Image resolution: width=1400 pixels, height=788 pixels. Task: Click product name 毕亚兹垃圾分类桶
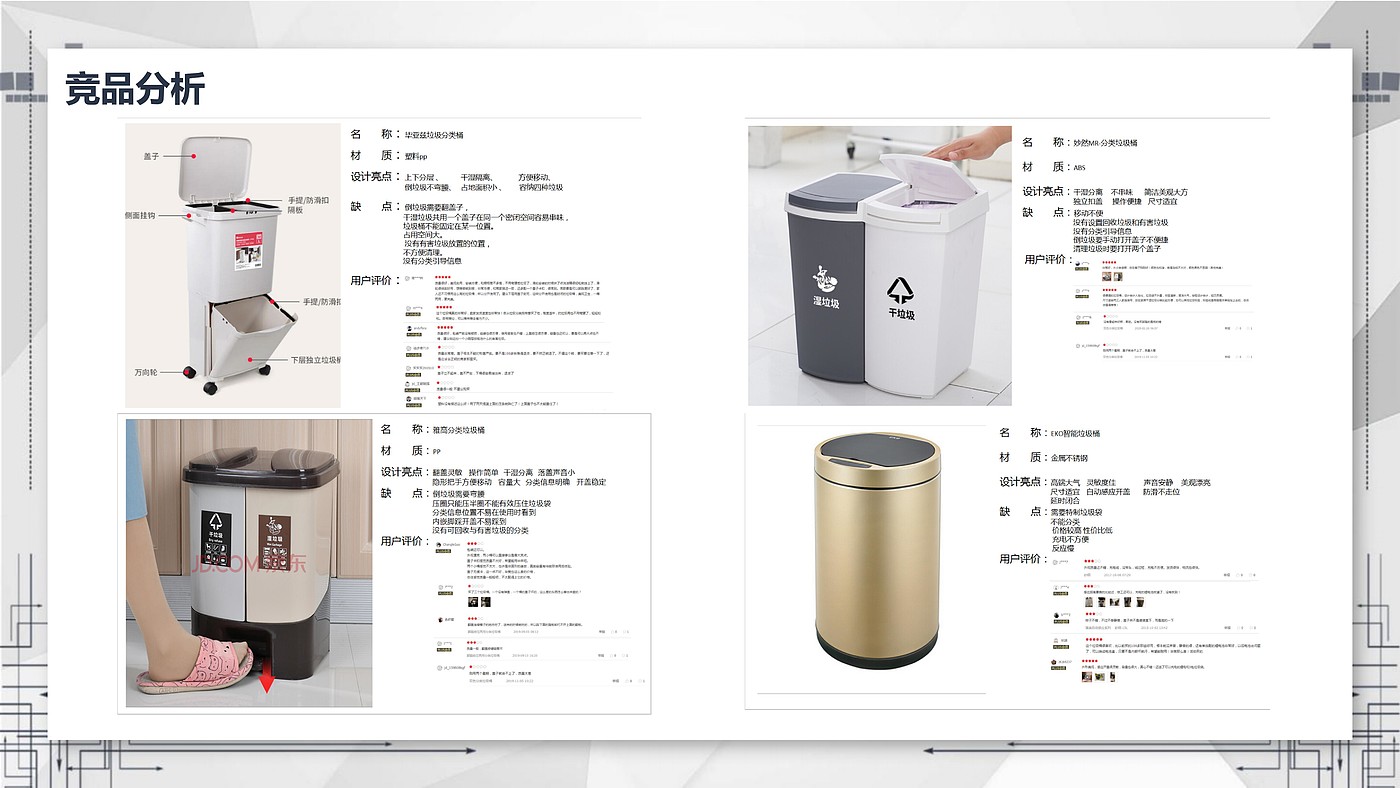tap(434, 134)
